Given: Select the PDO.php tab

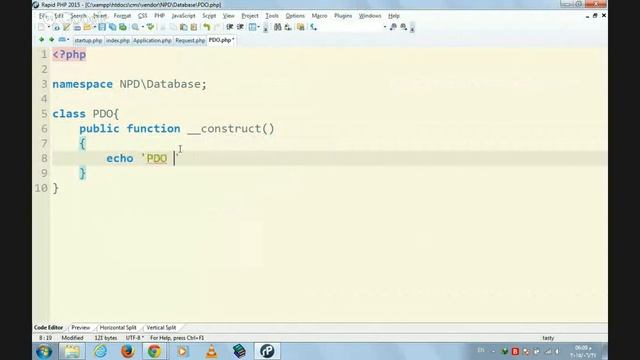Looking at the screenshot, I should (221, 40).
